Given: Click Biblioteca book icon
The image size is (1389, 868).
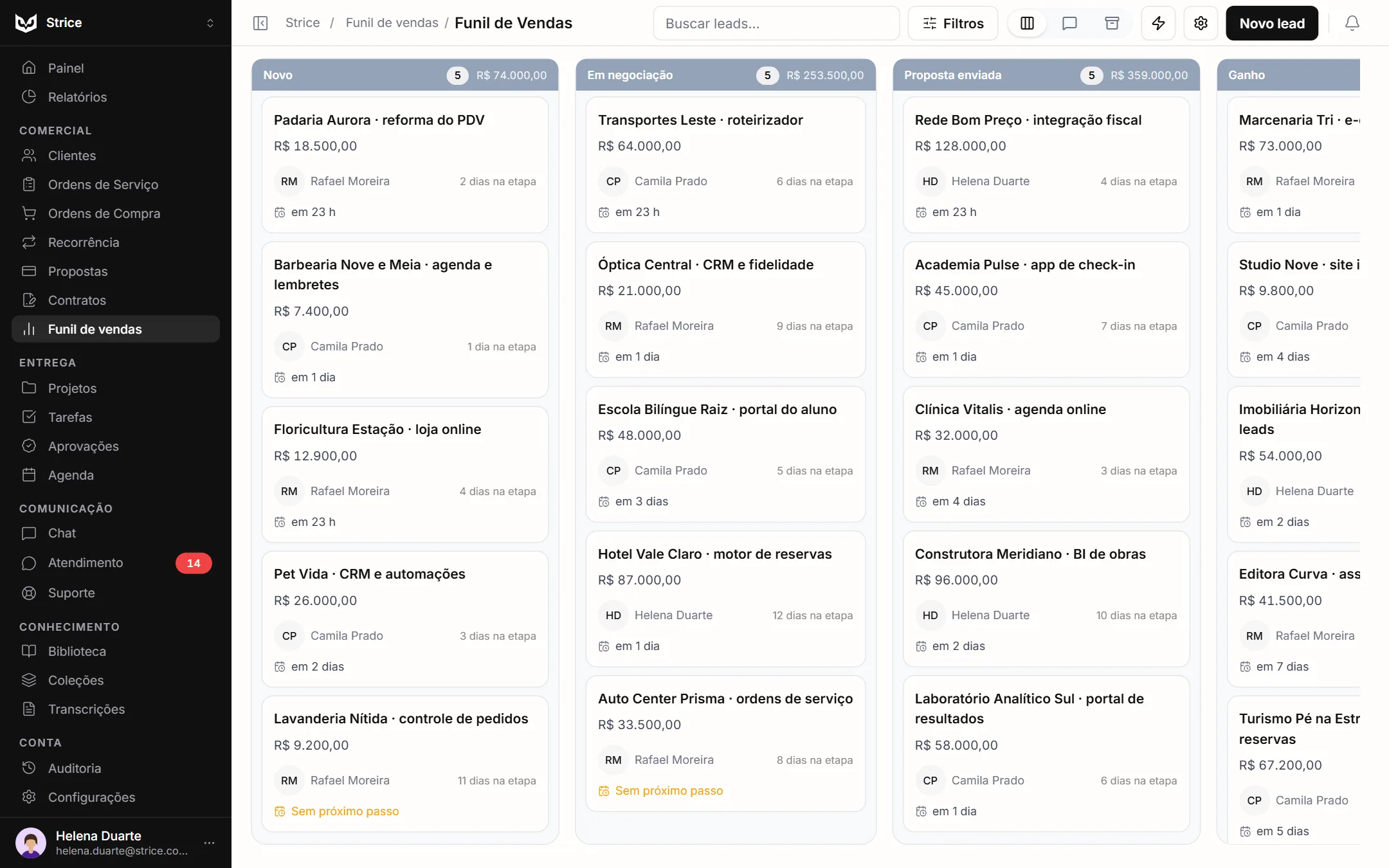Looking at the screenshot, I should [29, 651].
